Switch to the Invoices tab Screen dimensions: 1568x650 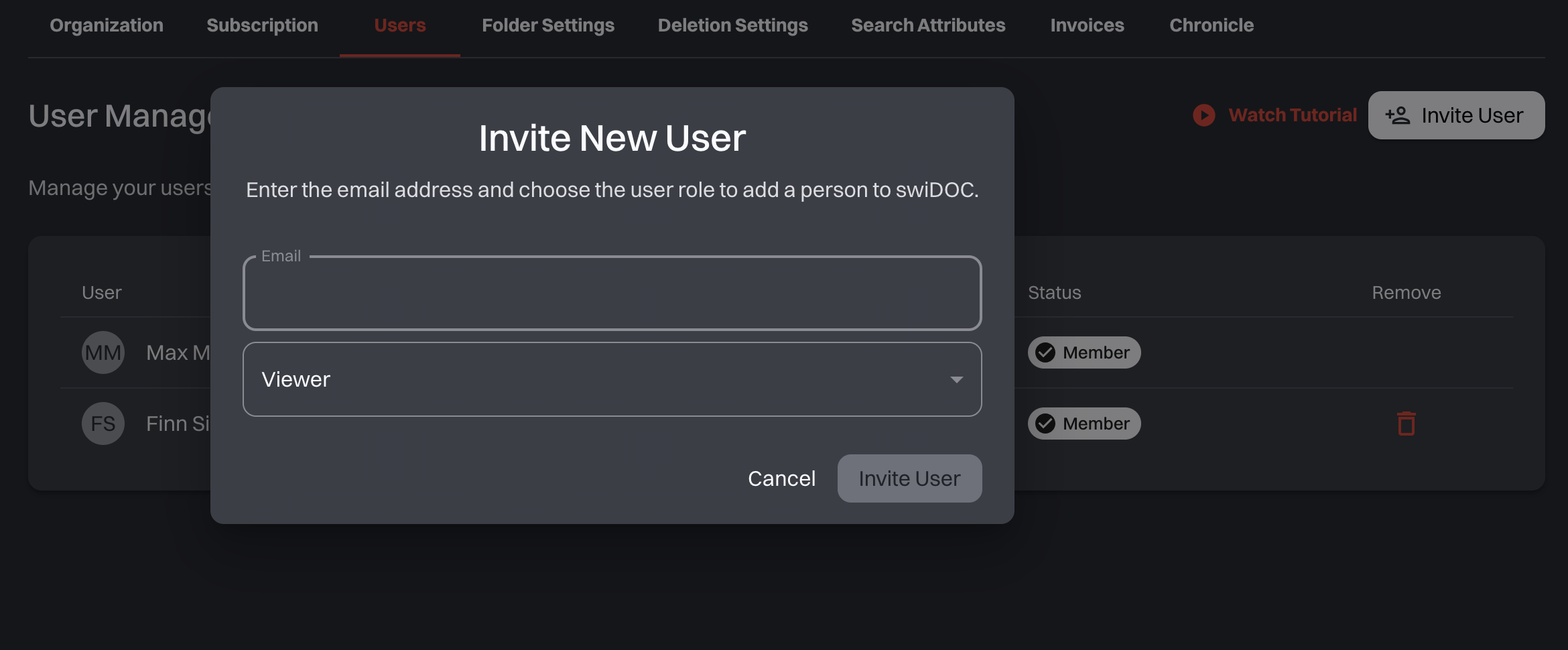(x=1086, y=25)
